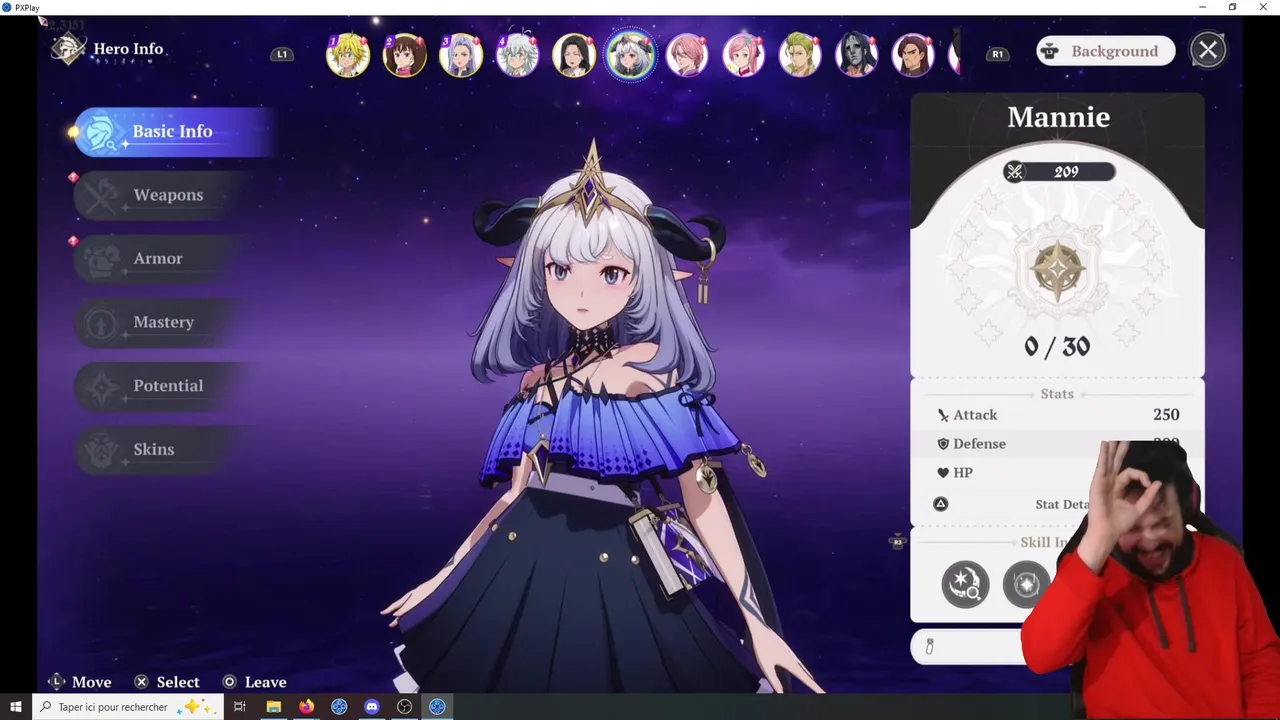The image size is (1280, 720).
Task: Select the masked dark-haired hero portrait
Action: point(856,55)
